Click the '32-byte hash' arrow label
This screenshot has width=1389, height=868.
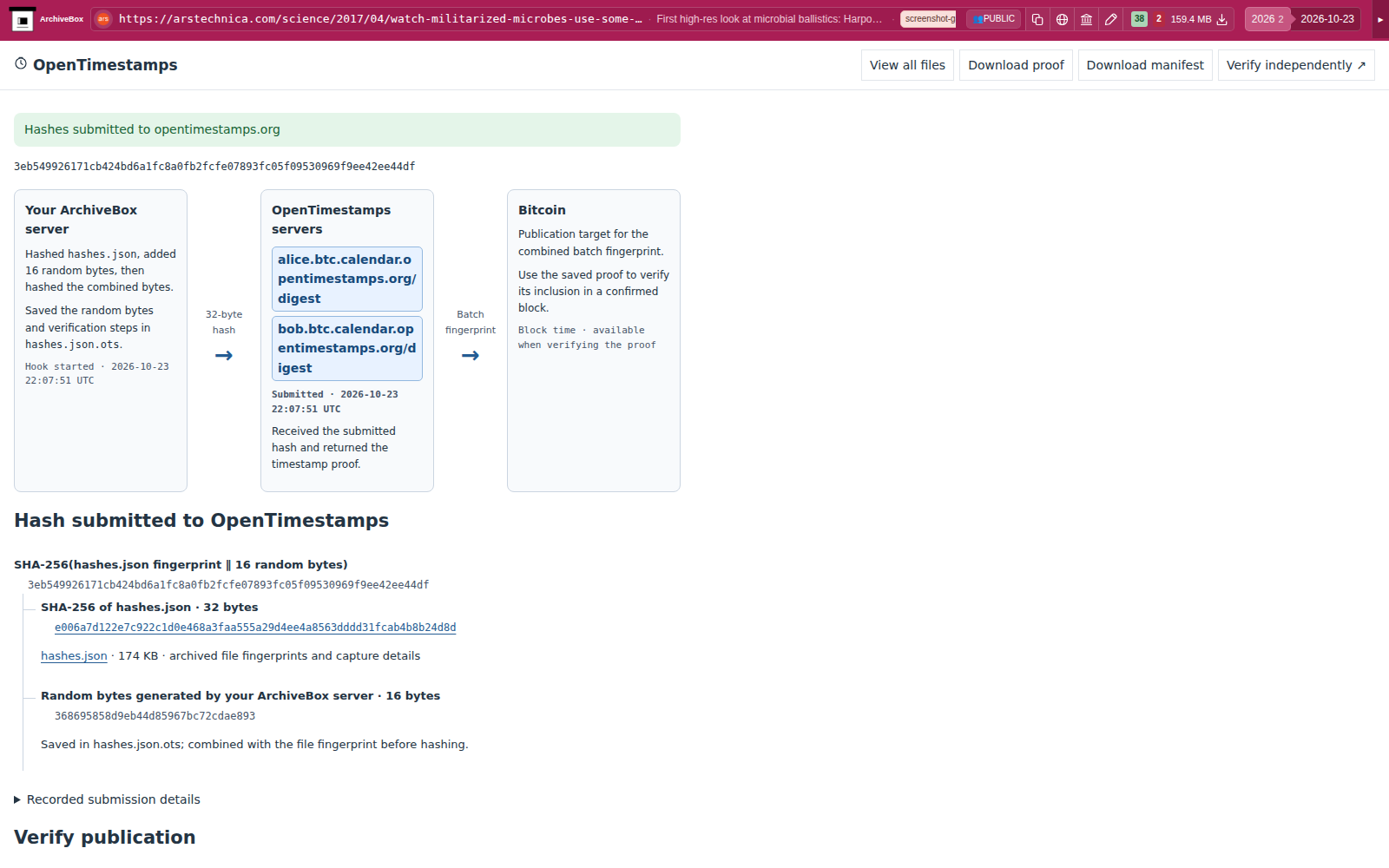tap(224, 322)
